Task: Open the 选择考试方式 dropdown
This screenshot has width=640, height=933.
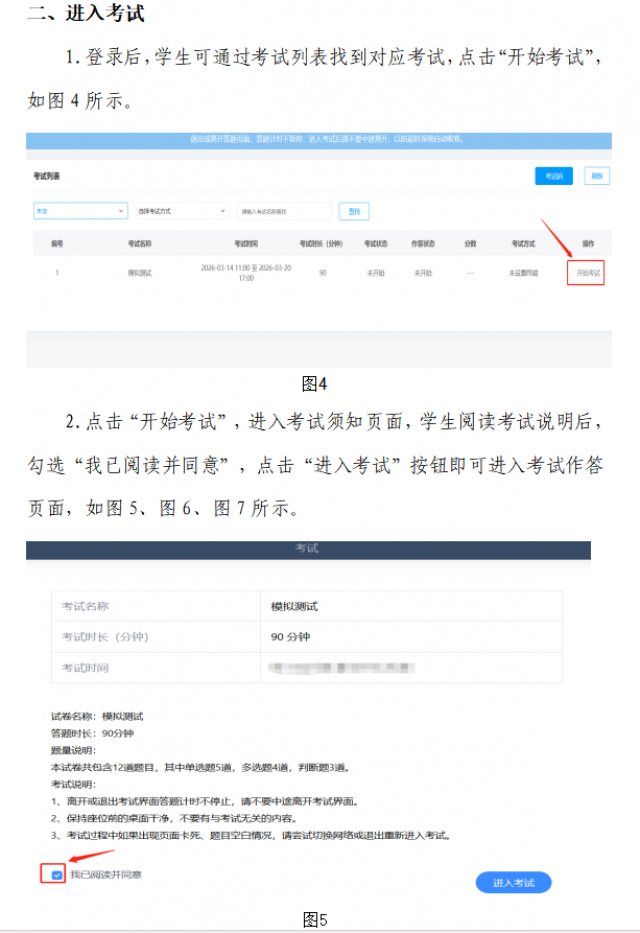Action: [x=182, y=211]
